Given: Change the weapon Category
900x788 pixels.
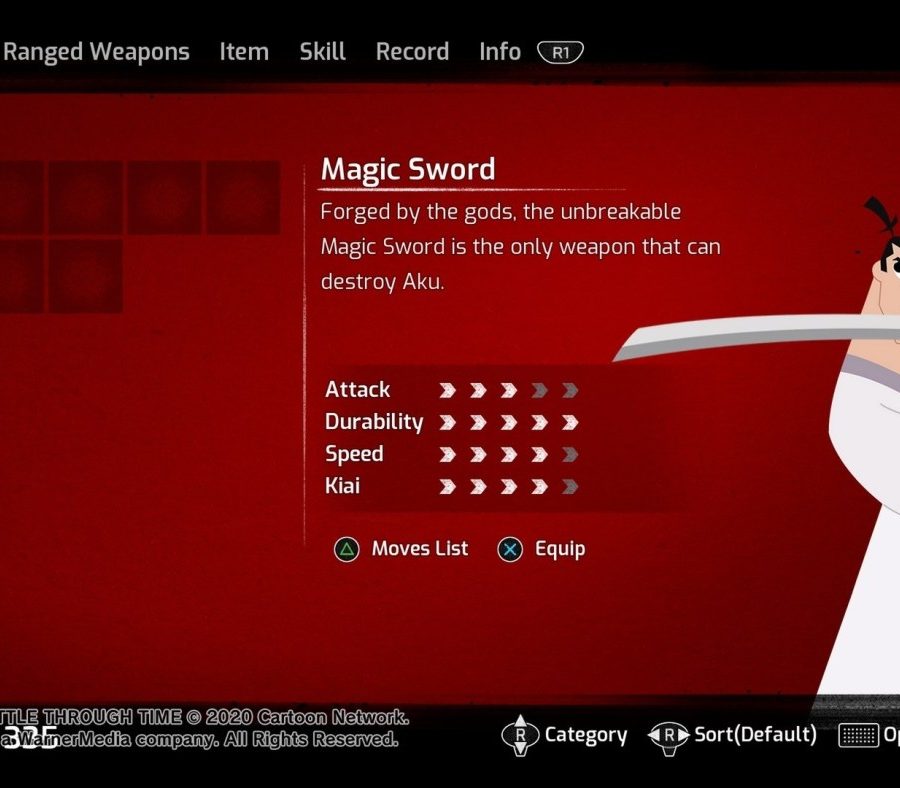Looking at the screenshot, I should (x=585, y=735).
